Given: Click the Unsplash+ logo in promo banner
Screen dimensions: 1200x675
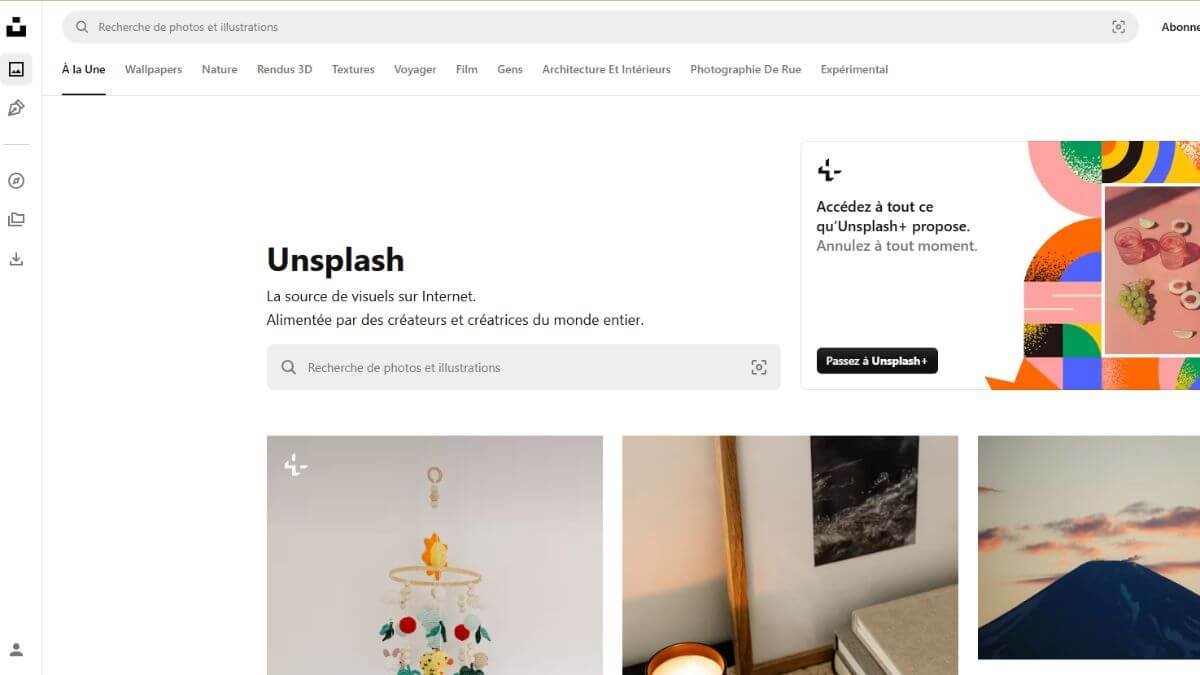Looking at the screenshot, I should pos(829,170).
